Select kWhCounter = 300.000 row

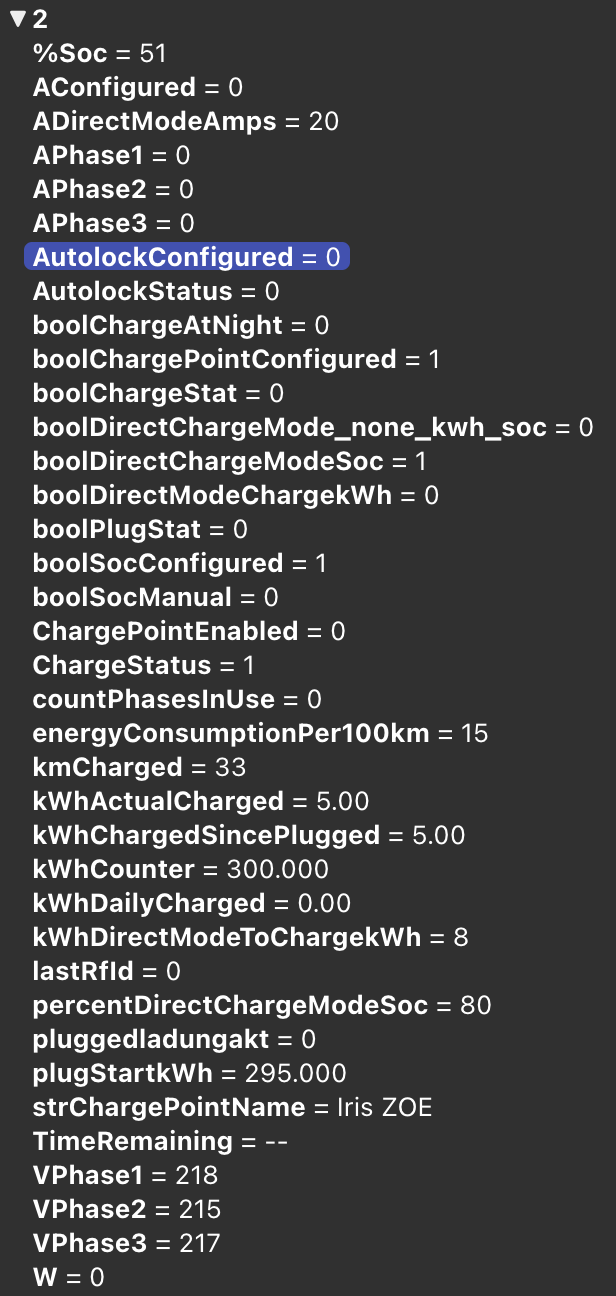(180, 870)
